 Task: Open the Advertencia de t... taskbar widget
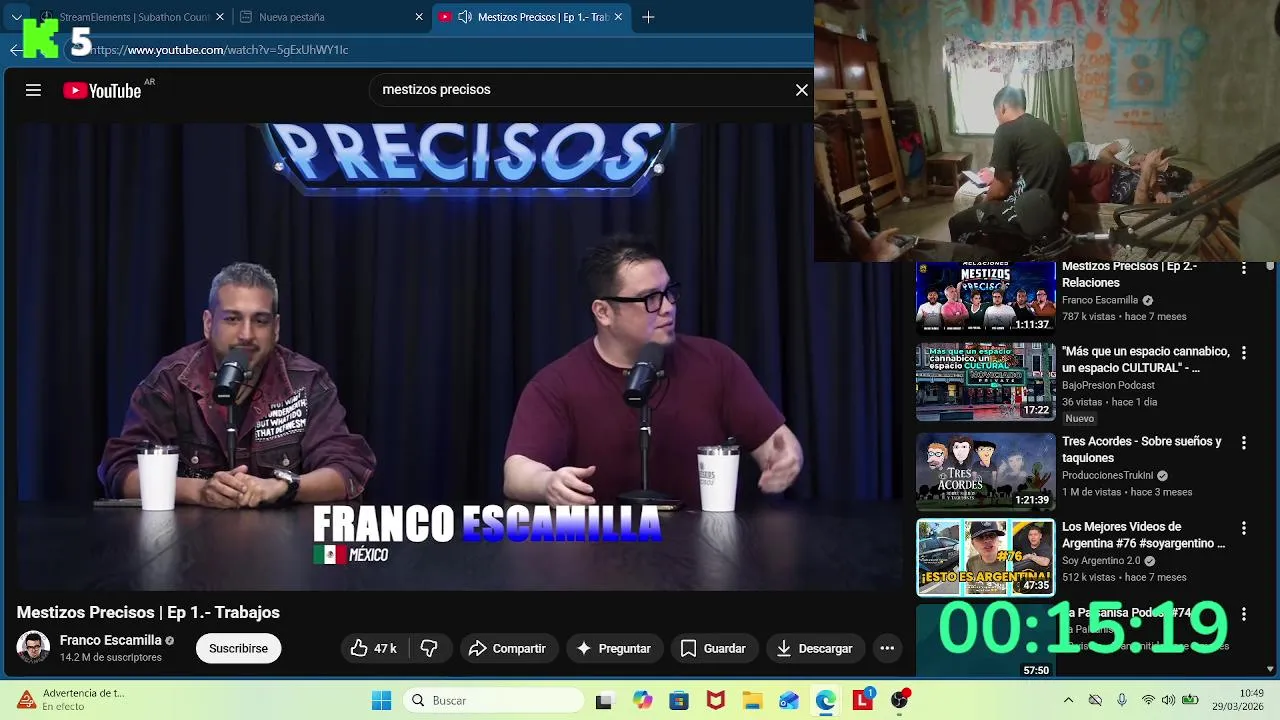point(71,700)
